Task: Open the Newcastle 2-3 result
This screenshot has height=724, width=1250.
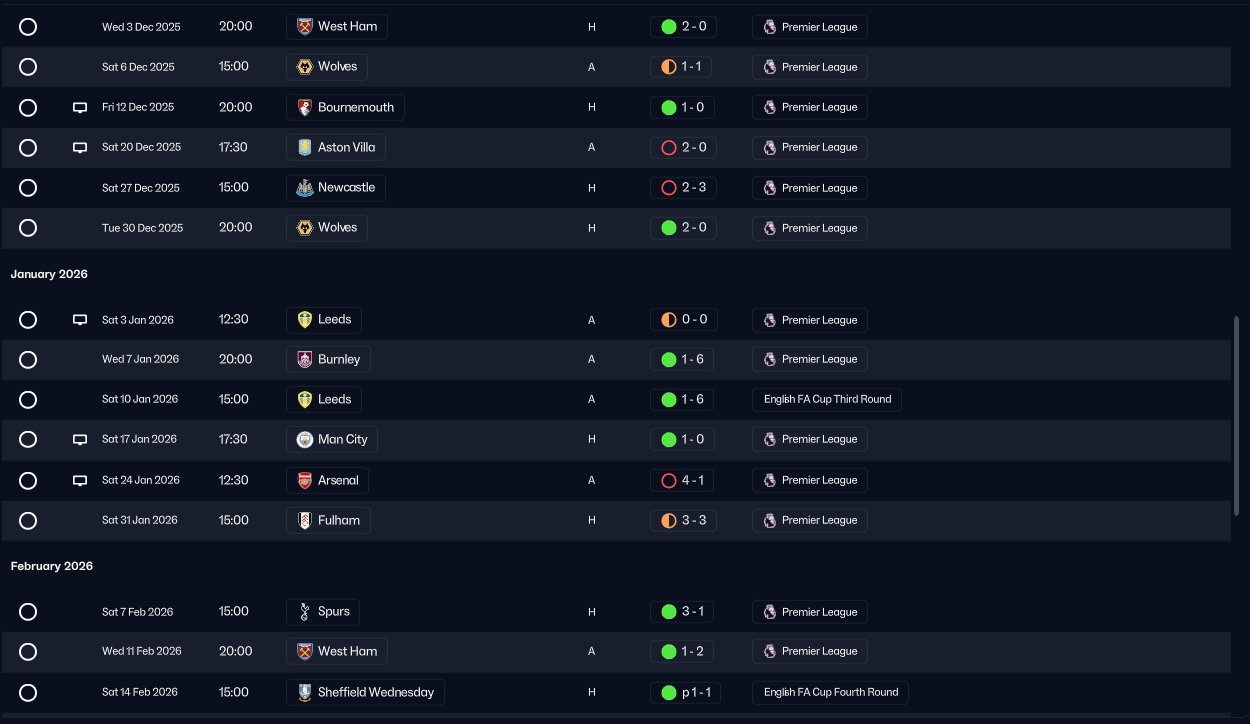Action: tap(684, 188)
